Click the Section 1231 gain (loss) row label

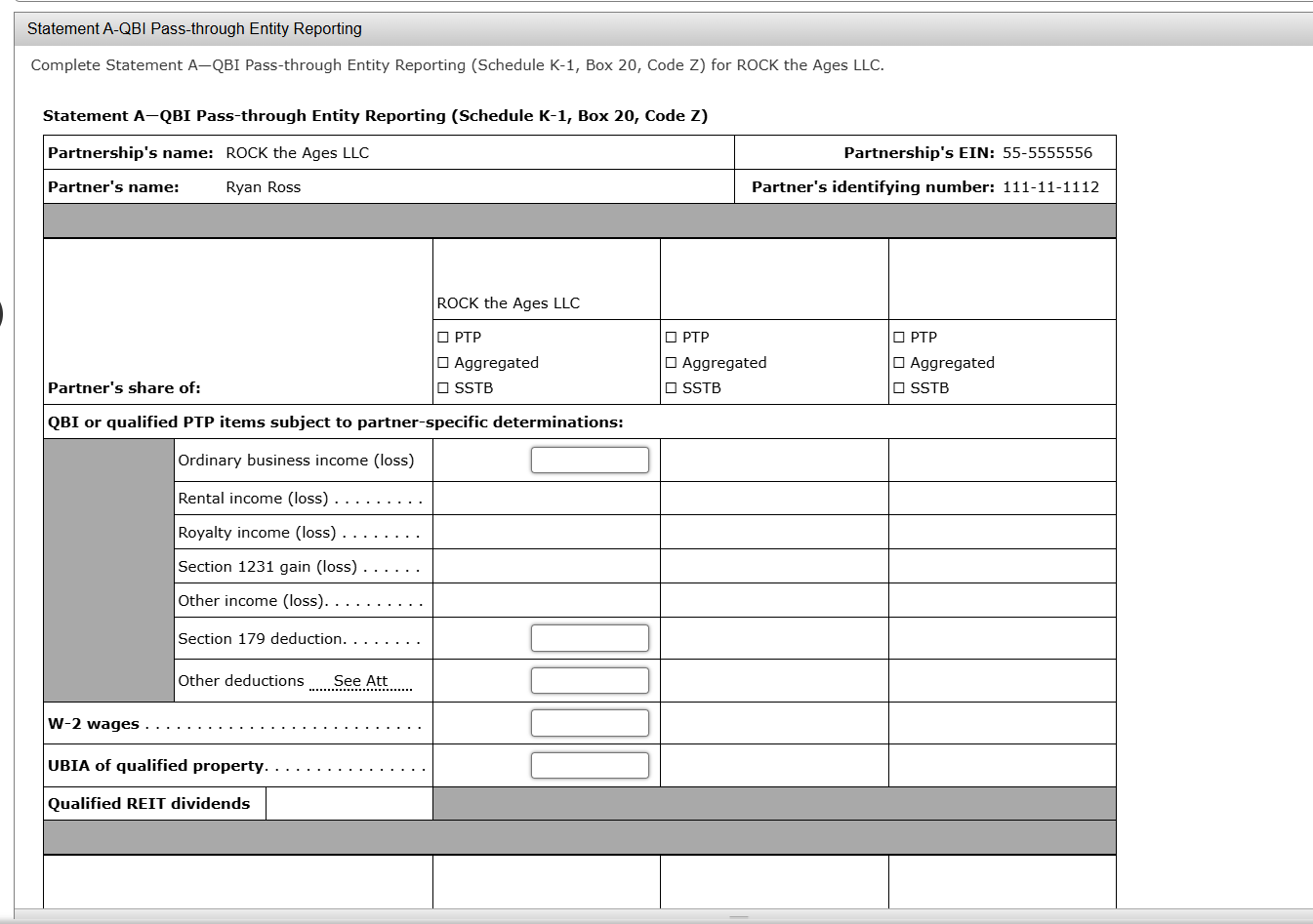[267, 567]
